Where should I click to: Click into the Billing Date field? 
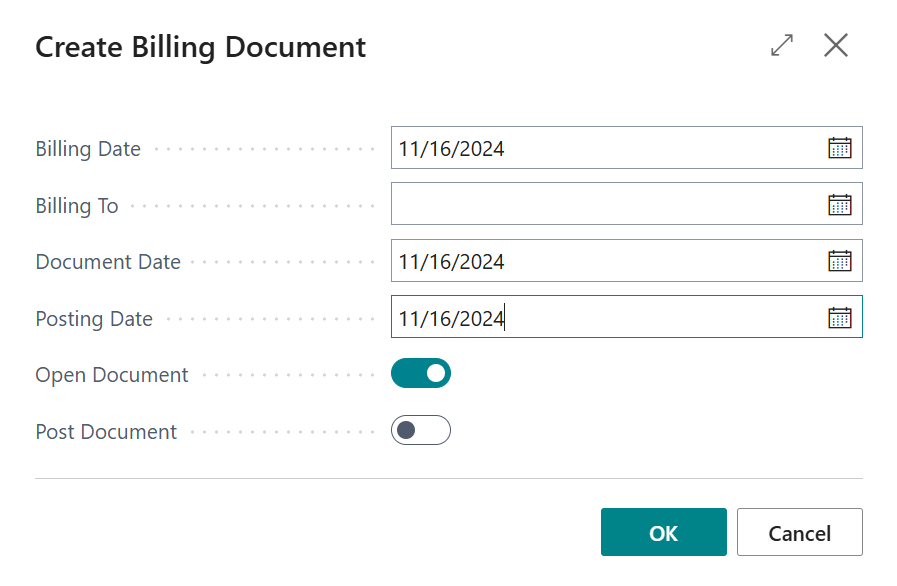click(x=600, y=148)
